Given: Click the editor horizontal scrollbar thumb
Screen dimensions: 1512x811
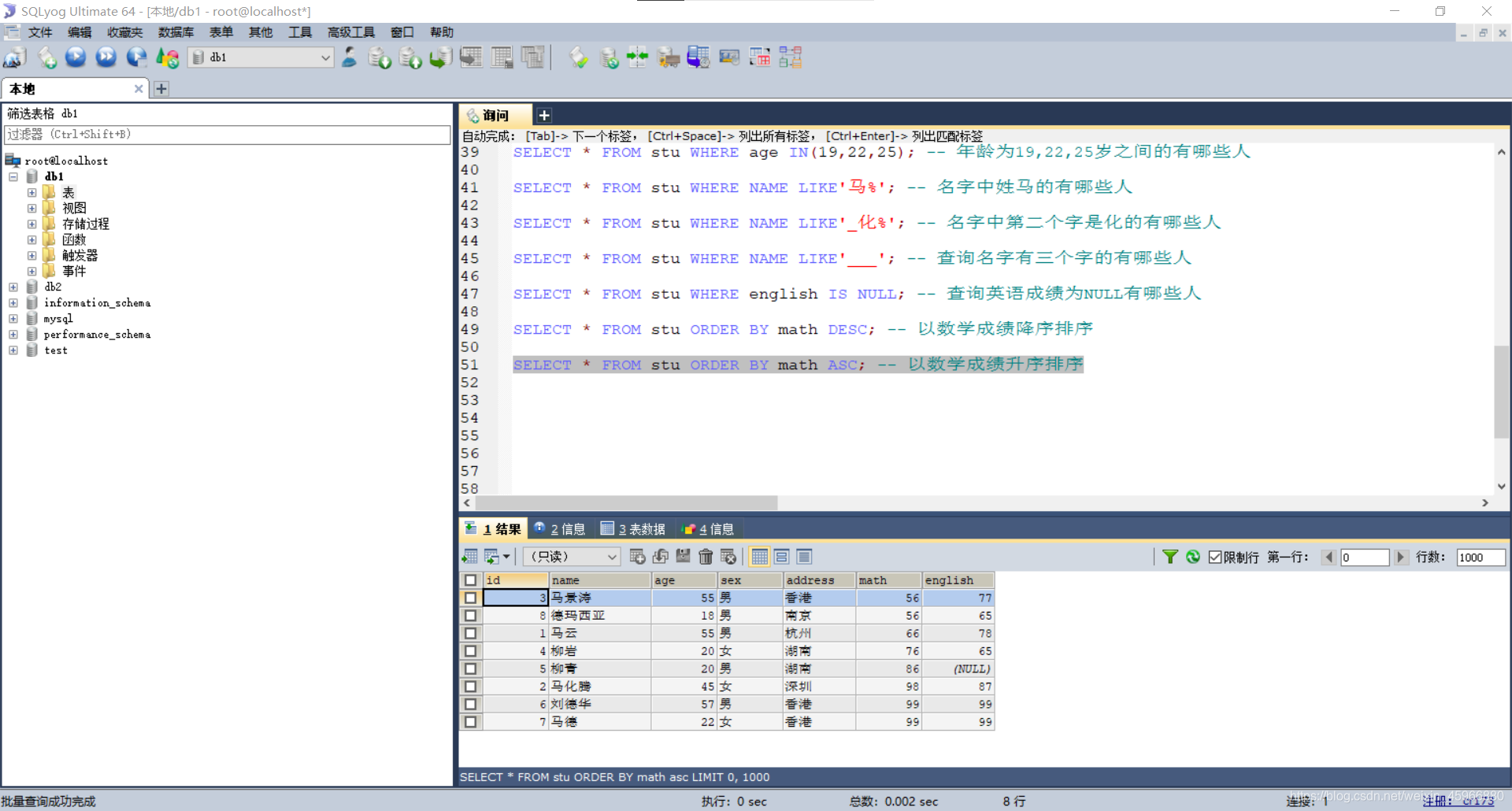Looking at the screenshot, I should 626,502.
